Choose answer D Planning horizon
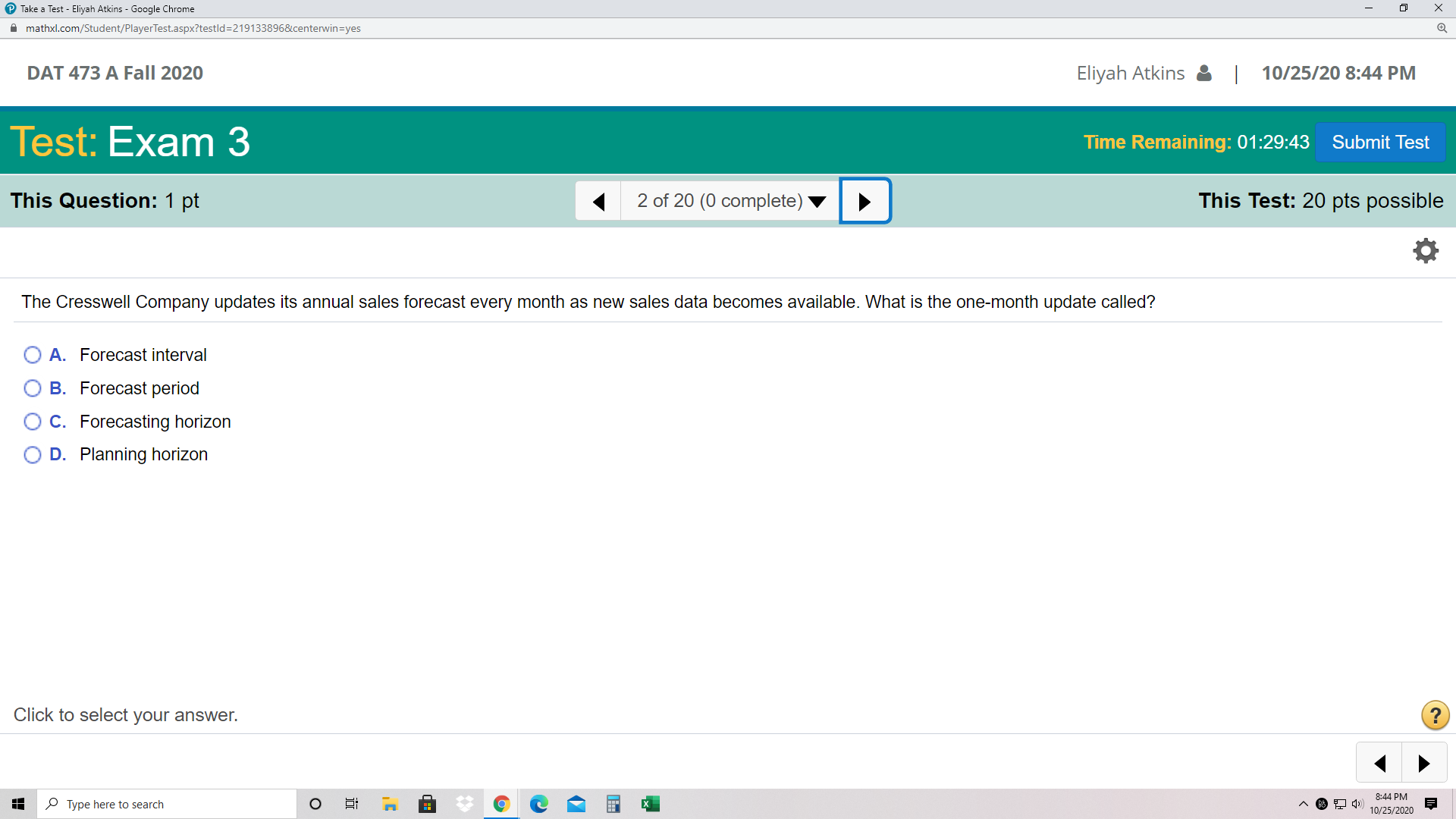Viewport: 1456px width, 819px height. pyautogui.click(x=33, y=454)
